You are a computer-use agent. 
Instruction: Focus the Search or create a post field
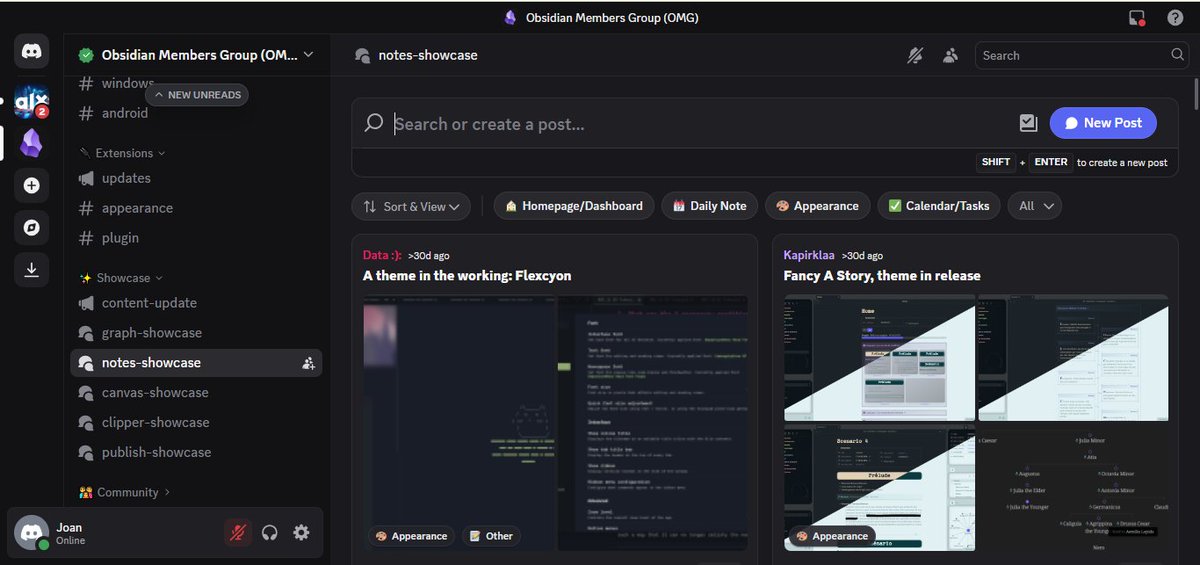pos(700,124)
